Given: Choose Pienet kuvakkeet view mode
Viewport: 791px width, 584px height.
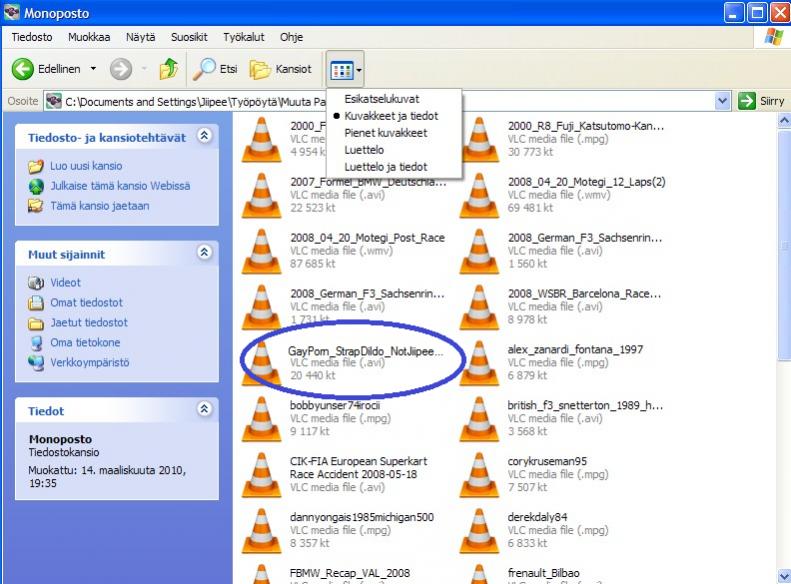Looking at the screenshot, I should (x=385, y=132).
